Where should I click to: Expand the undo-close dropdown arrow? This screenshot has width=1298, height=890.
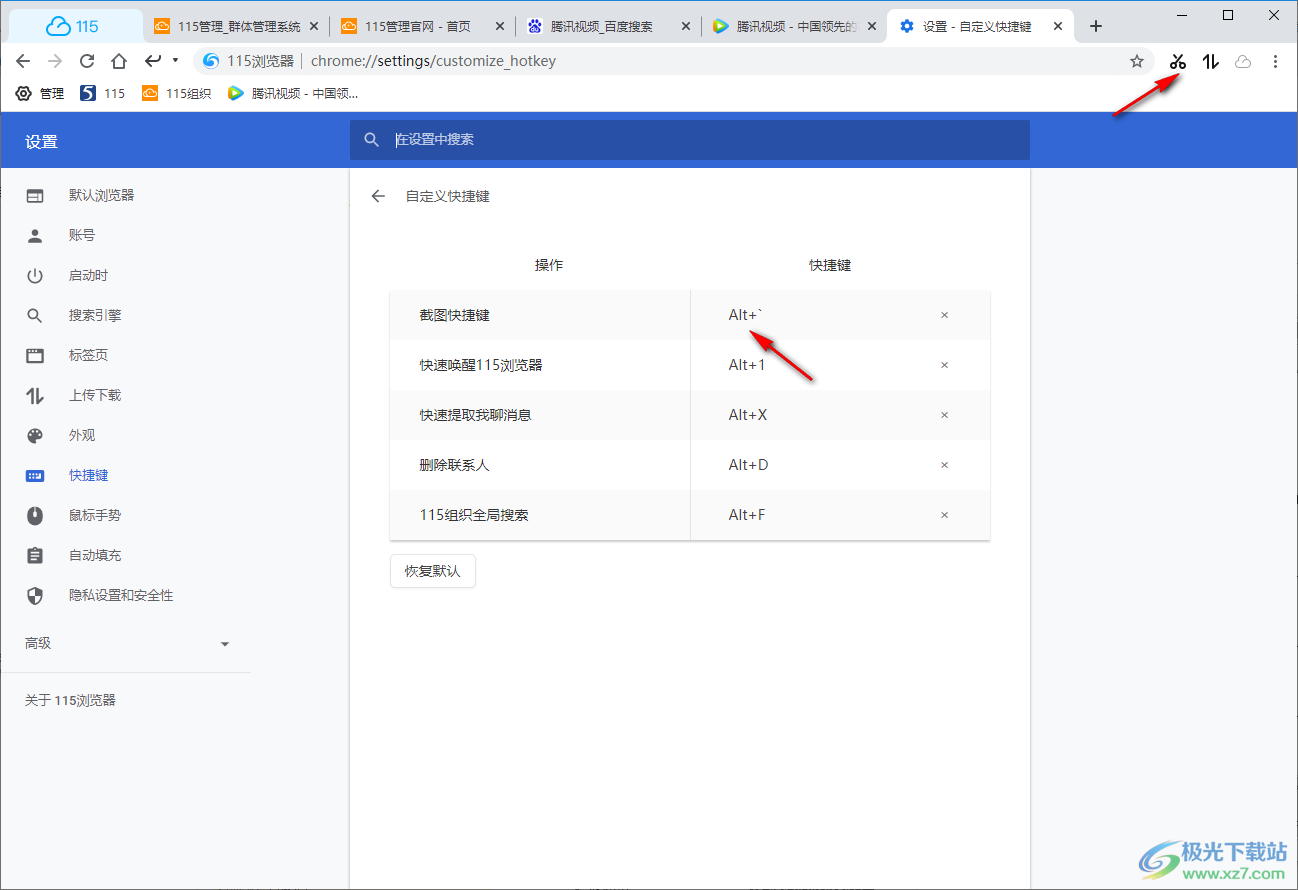pos(176,61)
